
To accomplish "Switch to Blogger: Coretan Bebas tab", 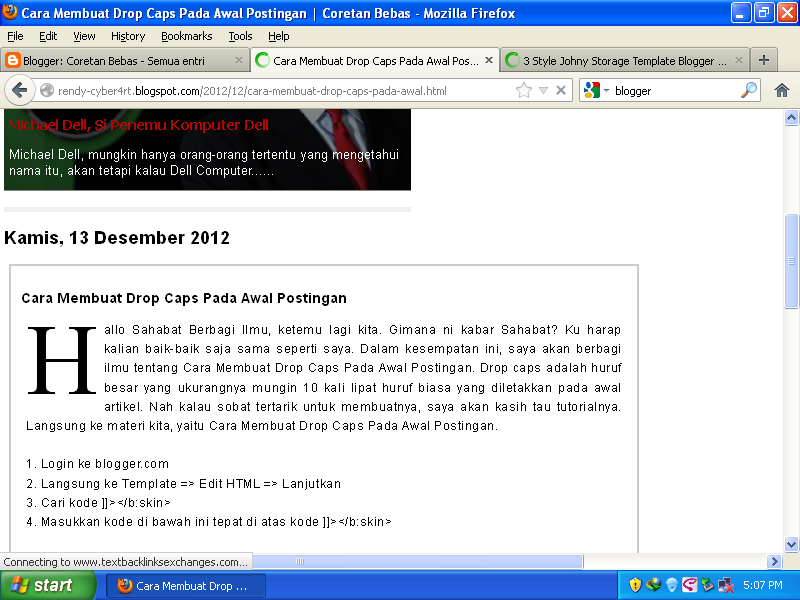I will click(x=125, y=60).
